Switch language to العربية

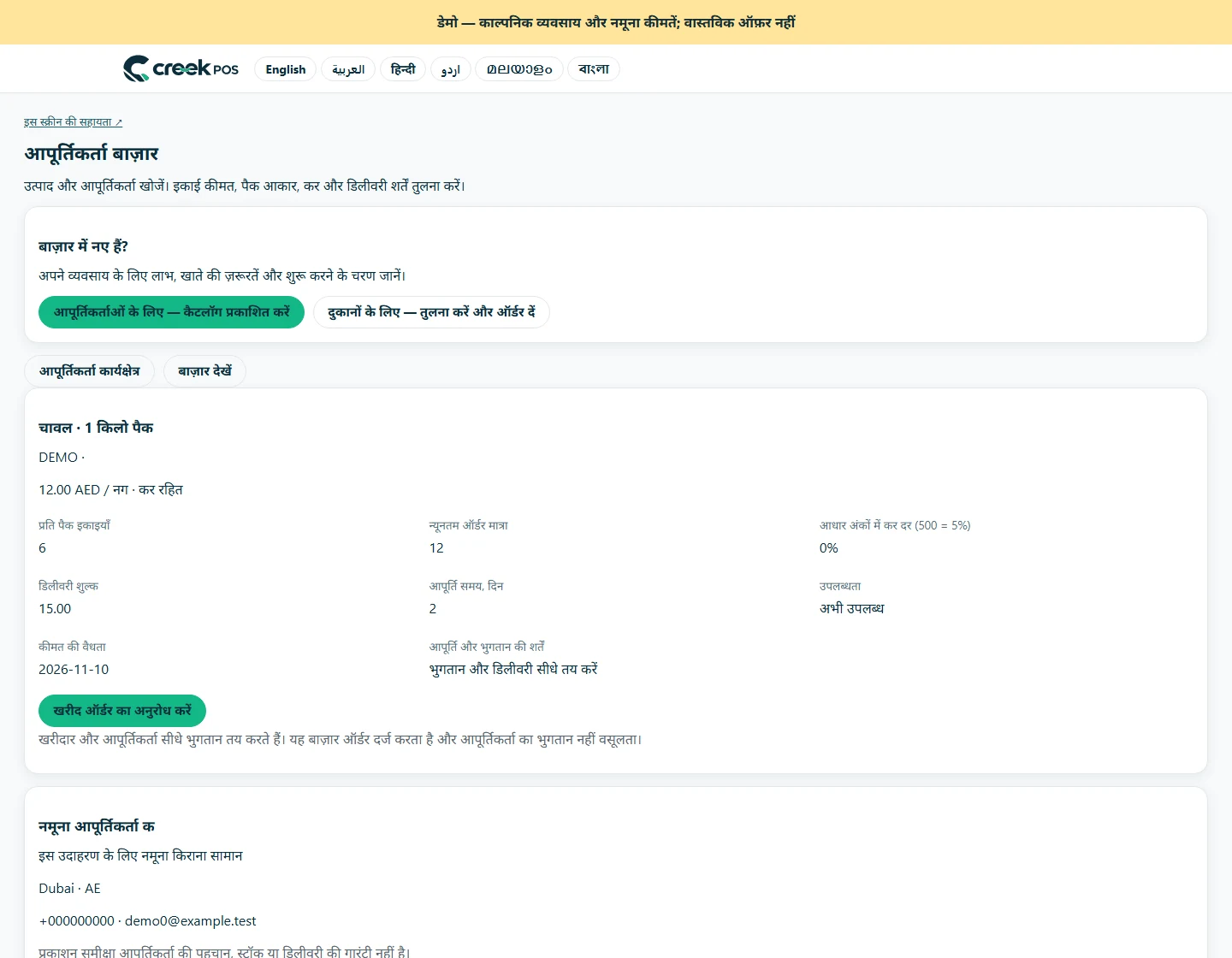348,69
